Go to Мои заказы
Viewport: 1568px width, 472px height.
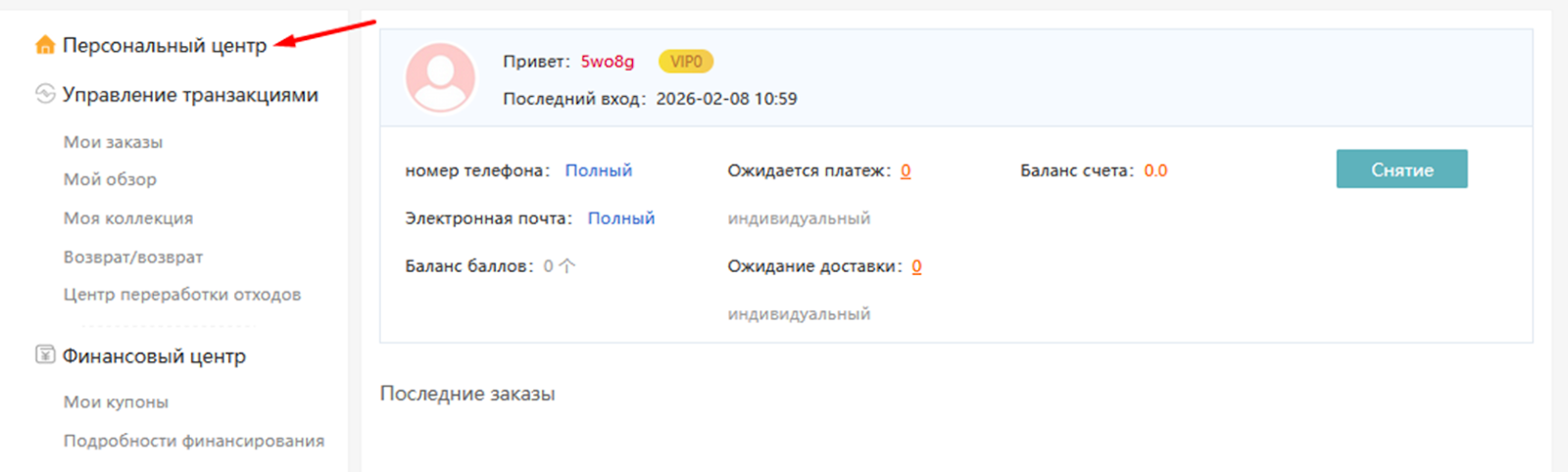113,142
